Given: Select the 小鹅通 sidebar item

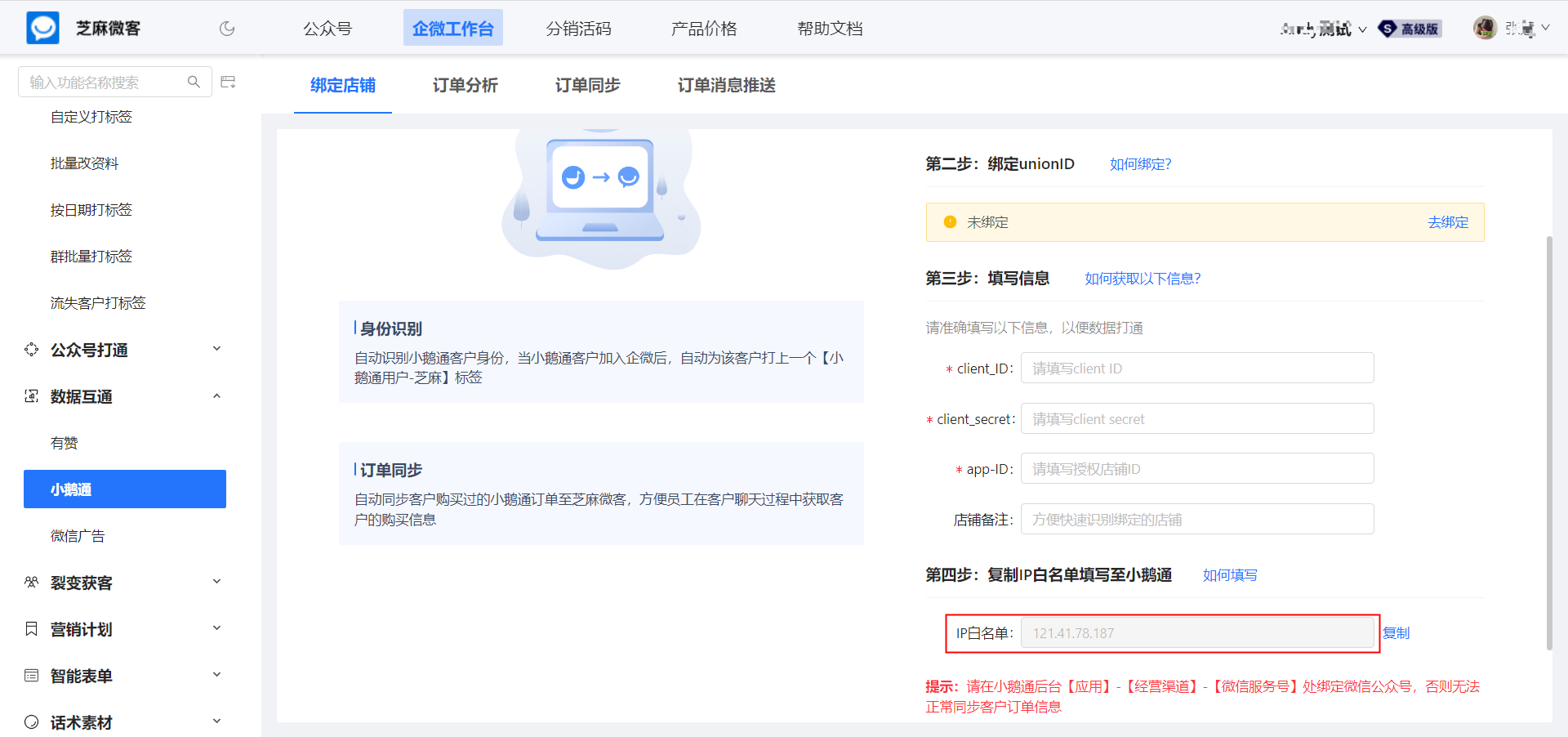Looking at the screenshot, I should click(125, 489).
